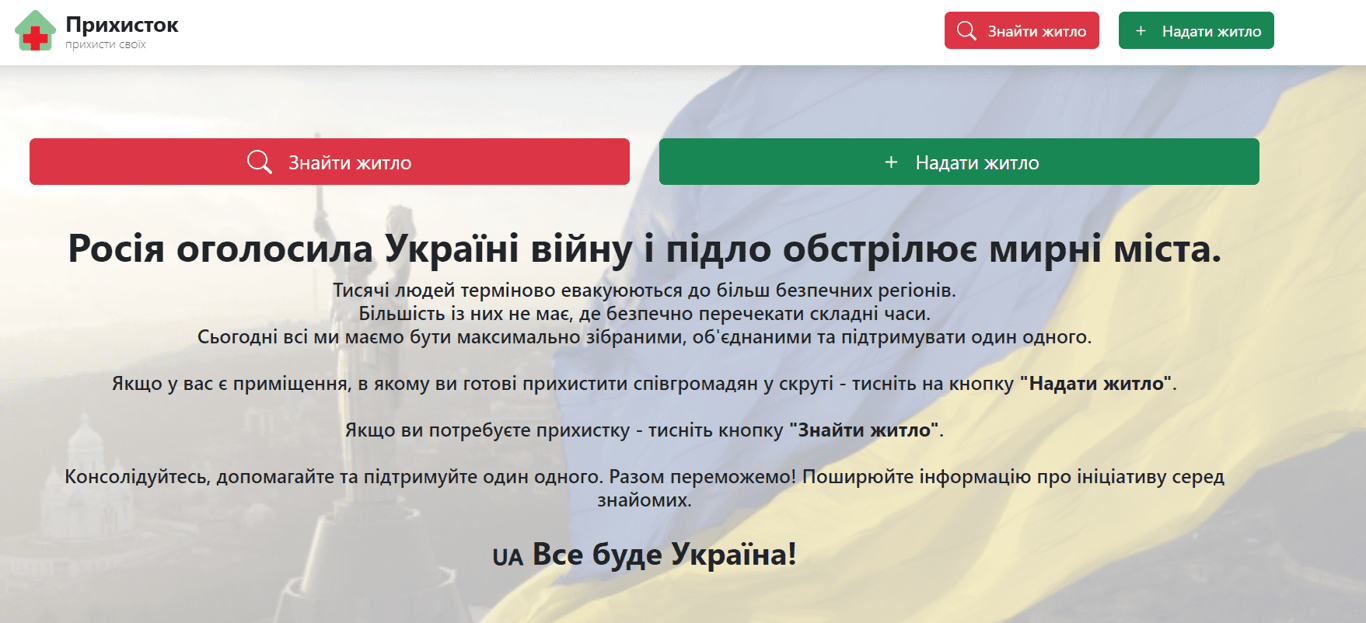This screenshot has width=1366, height=623.
Task: Click the plus icon in header Надати житло button
Action: point(1140,31)
